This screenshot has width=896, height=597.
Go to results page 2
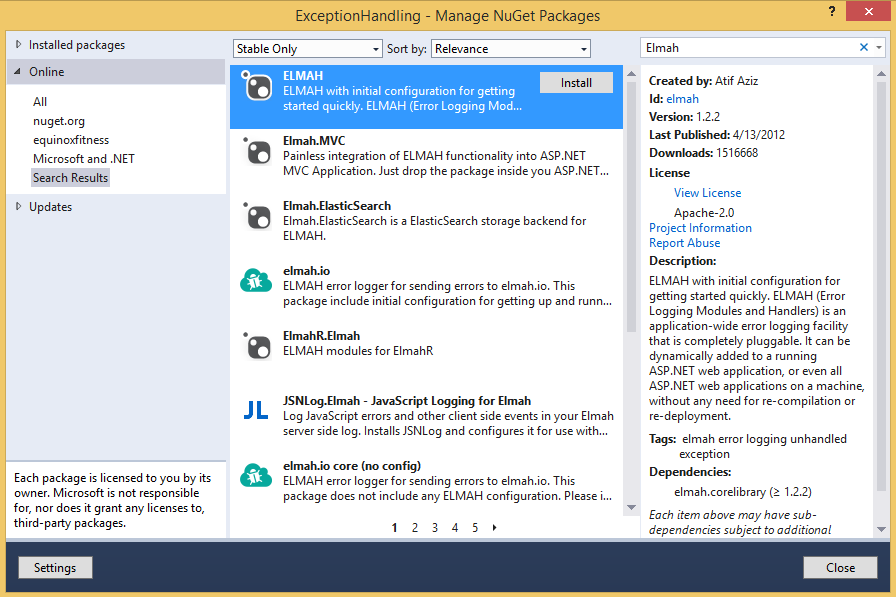[x=415, y=528]
